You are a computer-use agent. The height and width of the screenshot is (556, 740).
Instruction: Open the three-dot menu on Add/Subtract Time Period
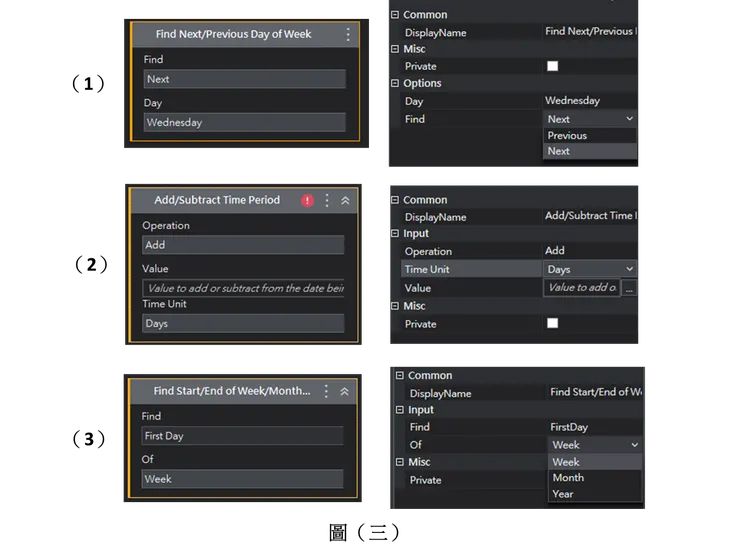[x=327, y=201]
